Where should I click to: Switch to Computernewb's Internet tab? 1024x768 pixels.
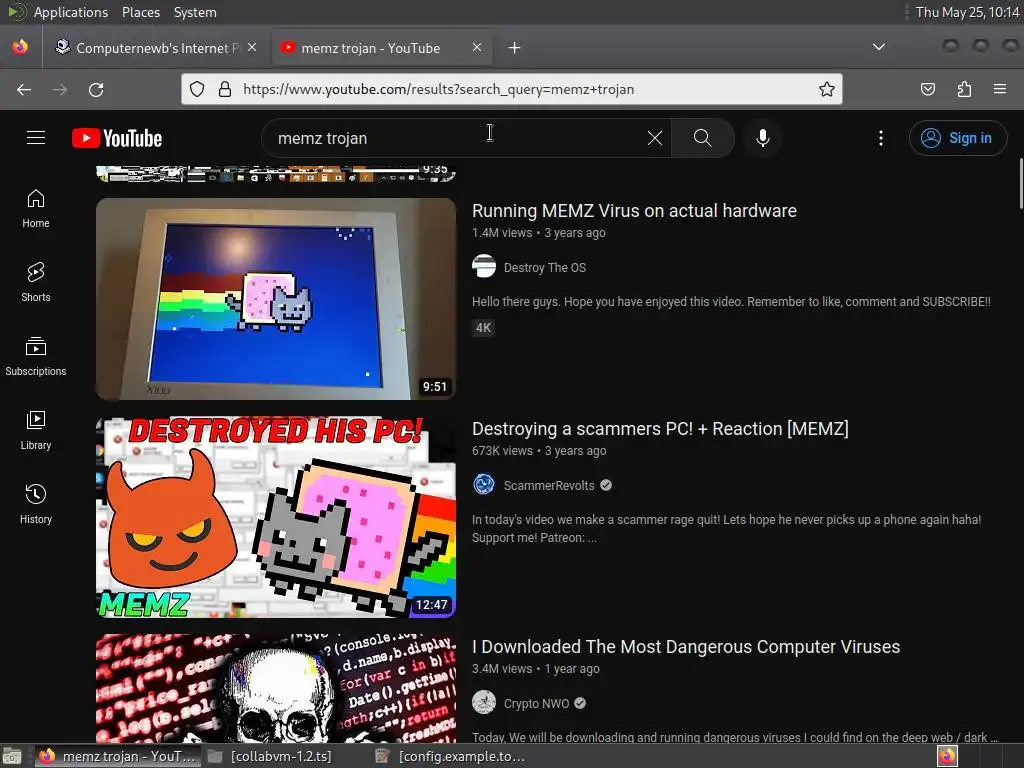pos(157,48)
